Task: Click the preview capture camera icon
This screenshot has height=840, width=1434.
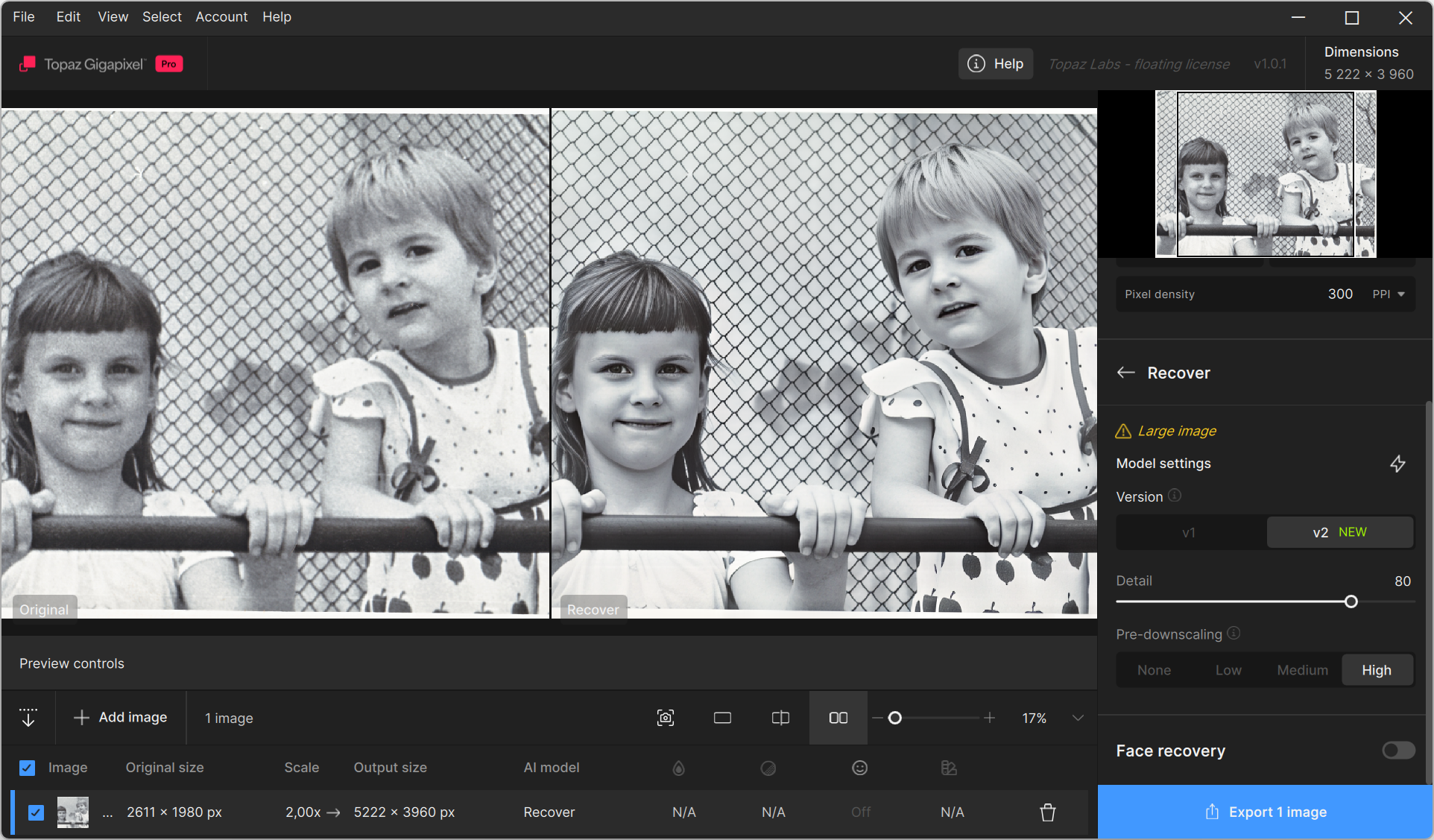Action: coord(666,718)
